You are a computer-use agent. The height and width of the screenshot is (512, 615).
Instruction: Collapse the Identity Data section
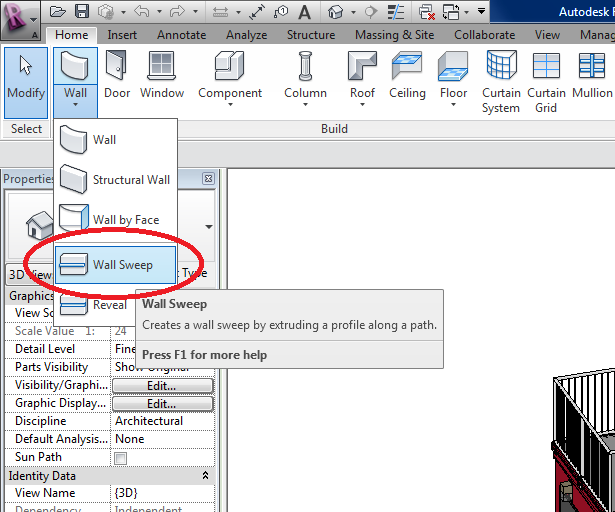(x=205, y=476)
